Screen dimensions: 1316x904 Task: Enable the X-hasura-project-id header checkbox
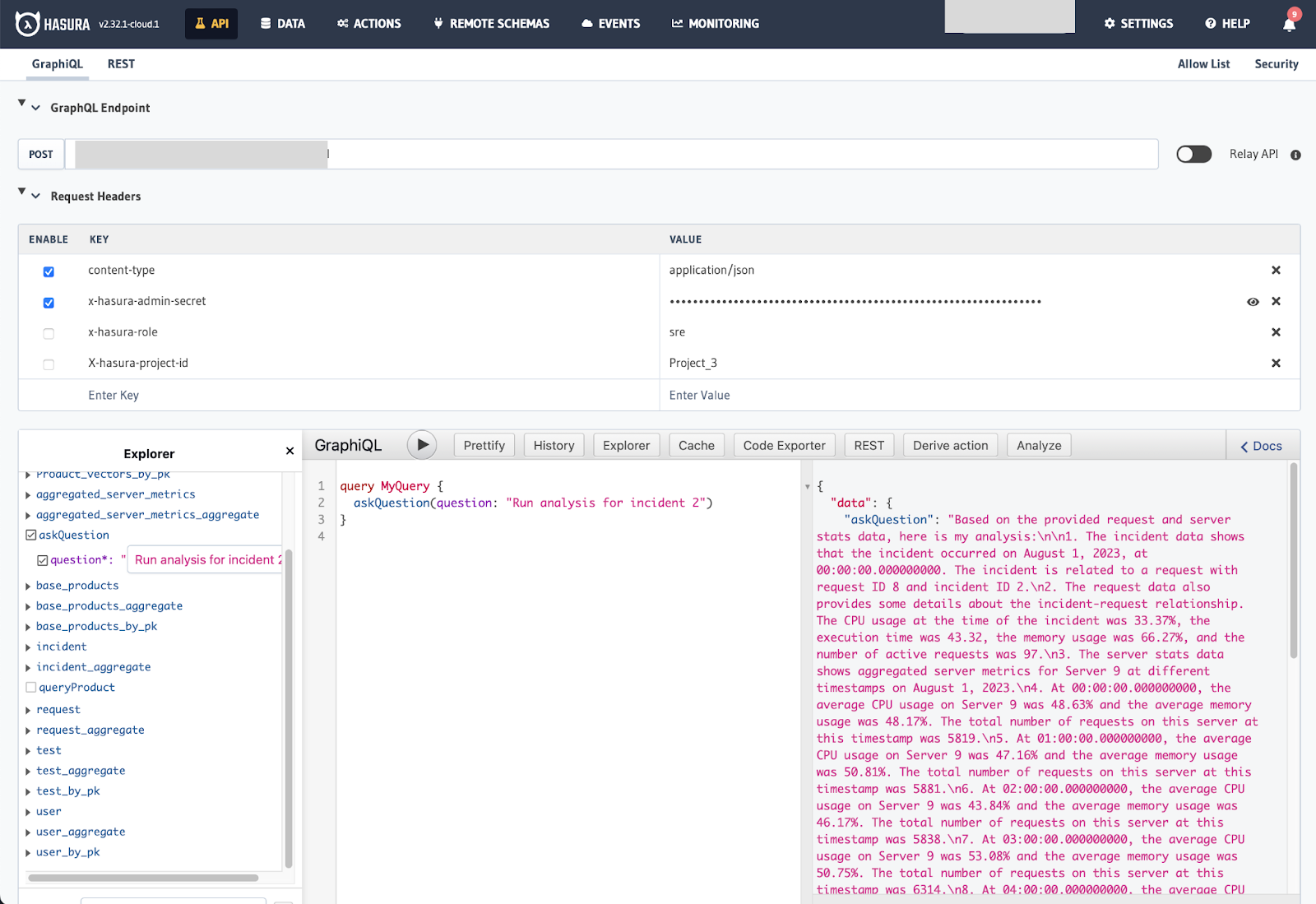(49, 364)
